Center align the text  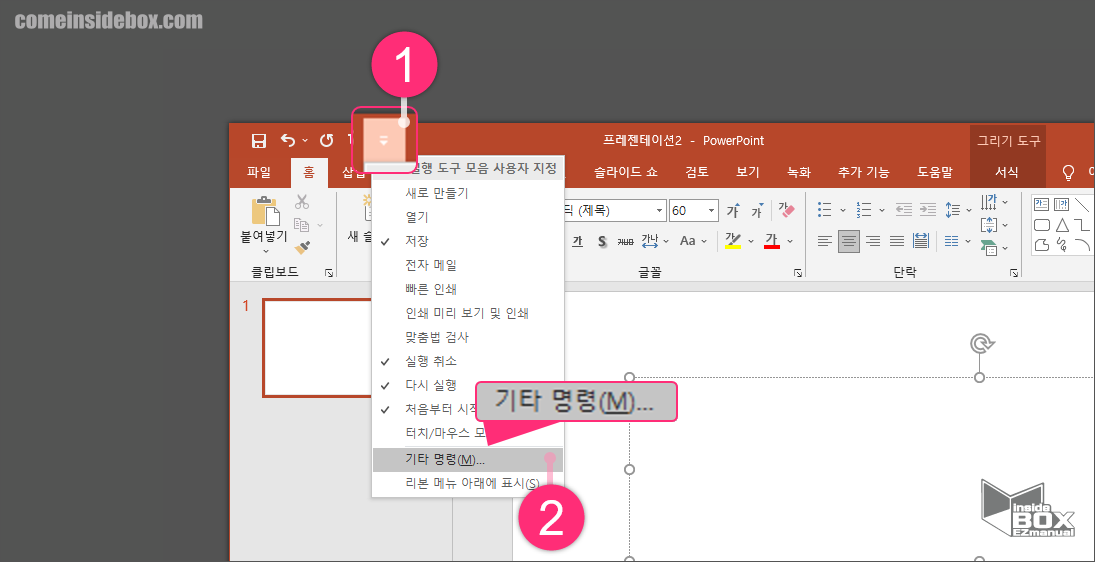point(849,241)
